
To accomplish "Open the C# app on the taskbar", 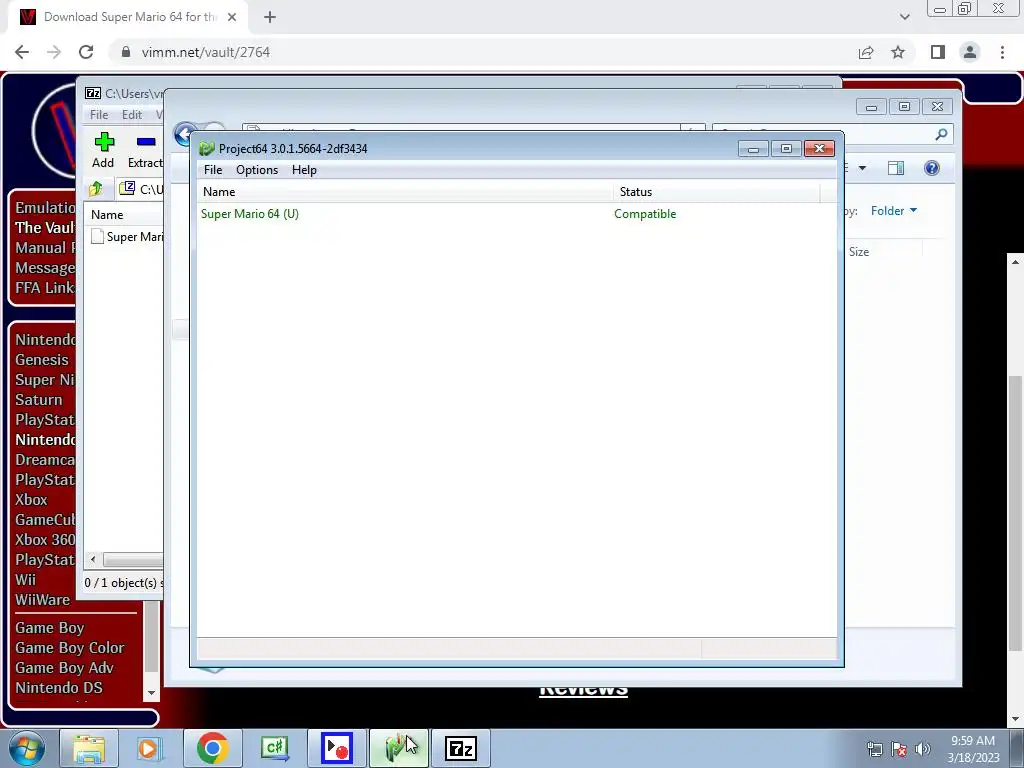I will click(x=274, y=748).
